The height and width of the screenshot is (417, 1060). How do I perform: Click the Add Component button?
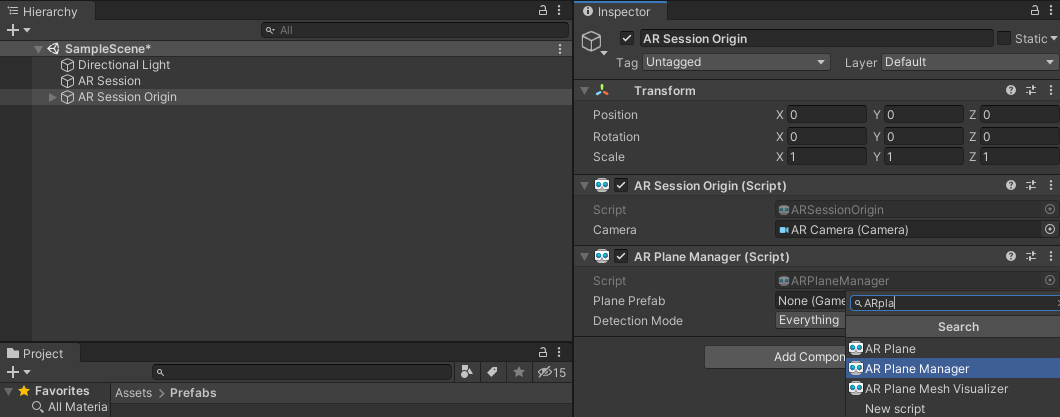click(x=775, y=357)
